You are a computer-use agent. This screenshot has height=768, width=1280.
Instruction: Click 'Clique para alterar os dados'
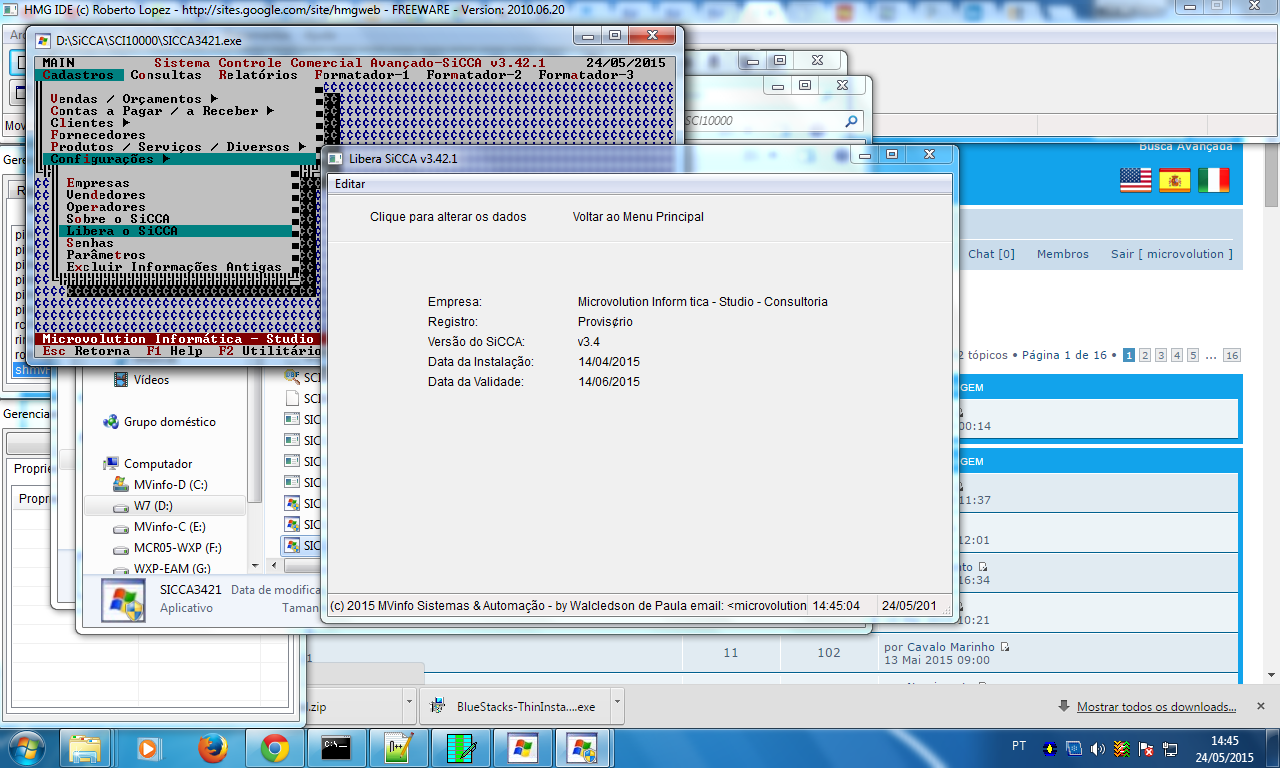[x=448, y=217]
